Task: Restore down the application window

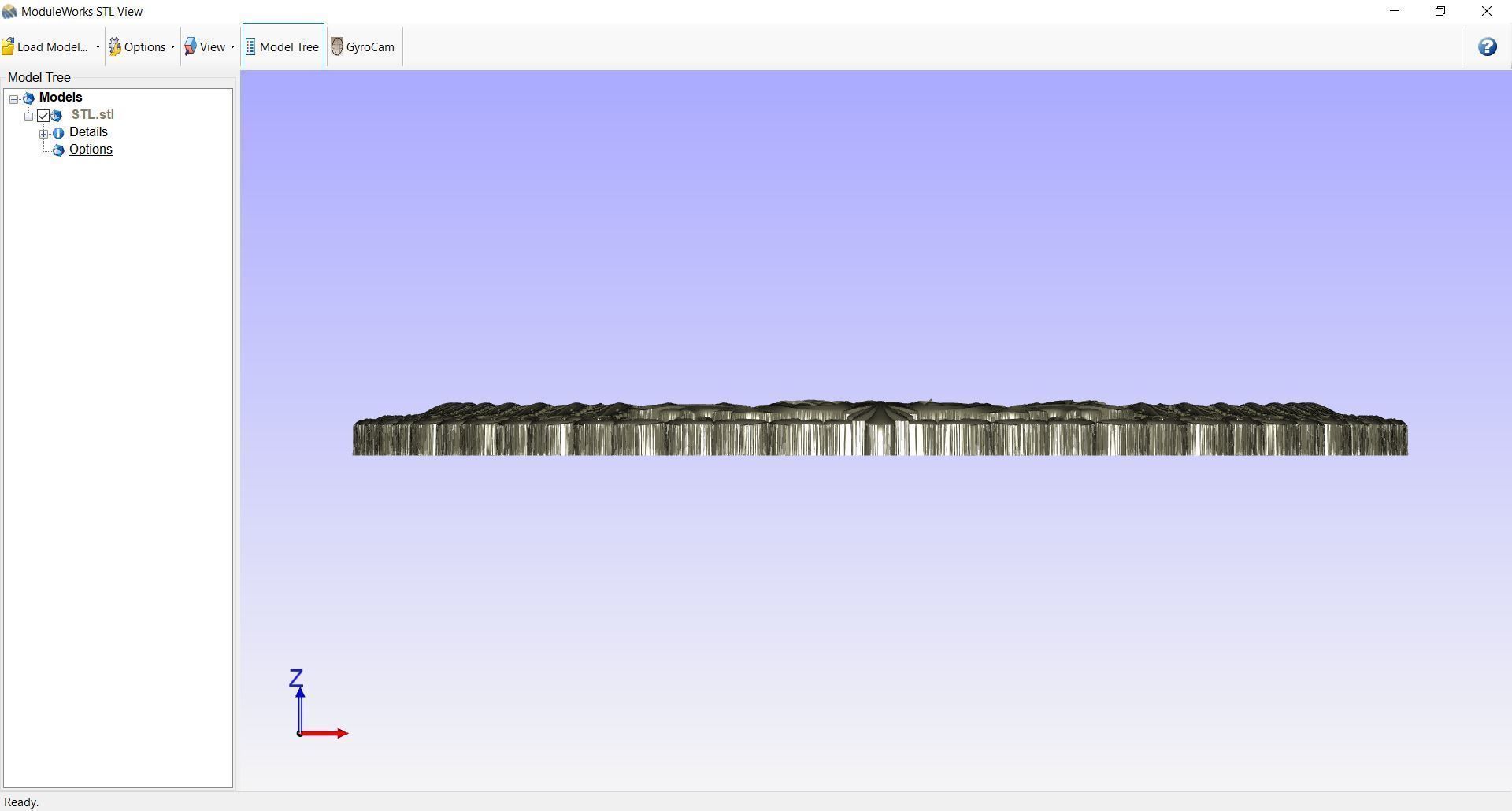Action: pyautogui.click(x=1440, y=12)
